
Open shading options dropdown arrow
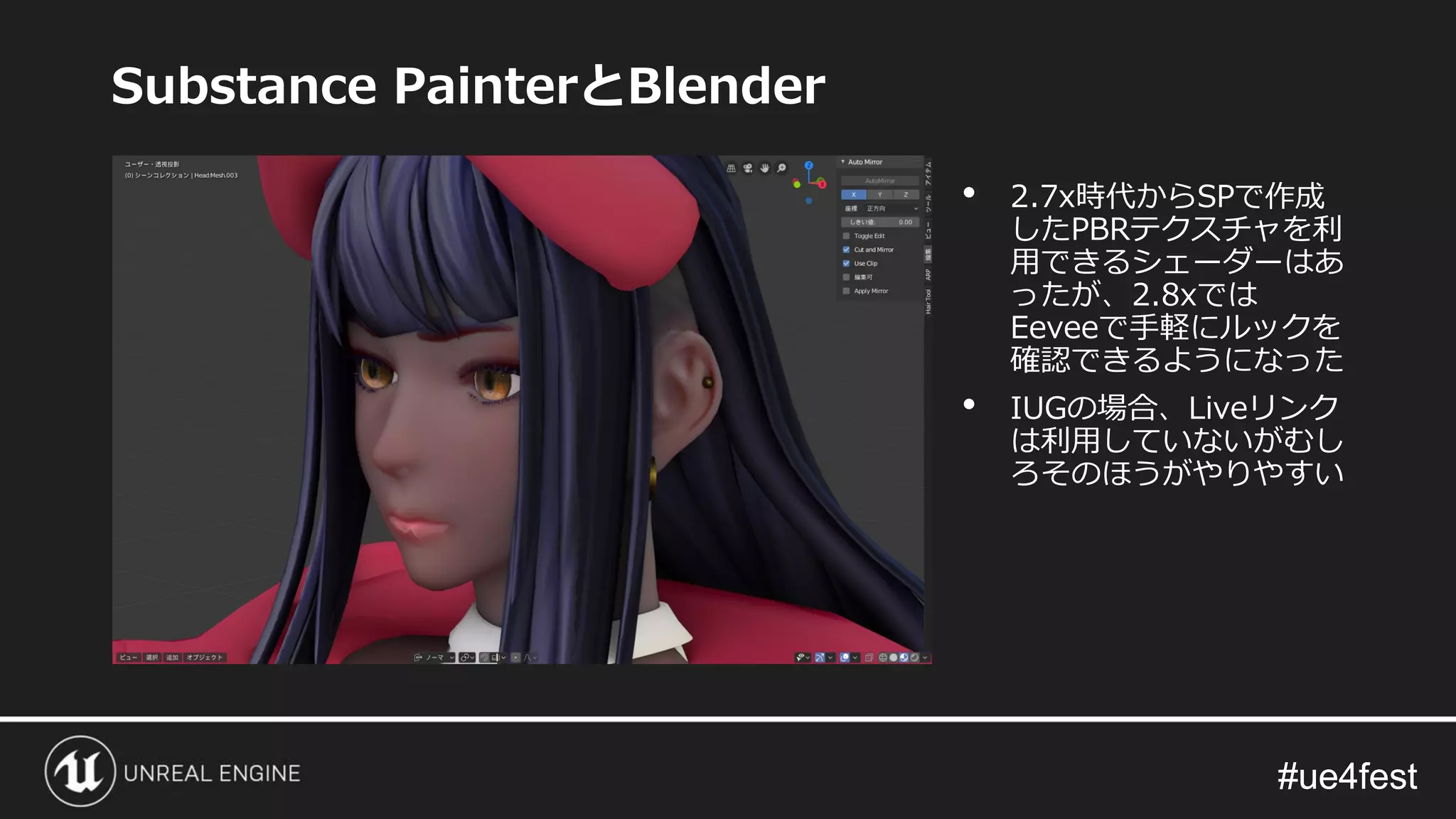pos(925,658)
